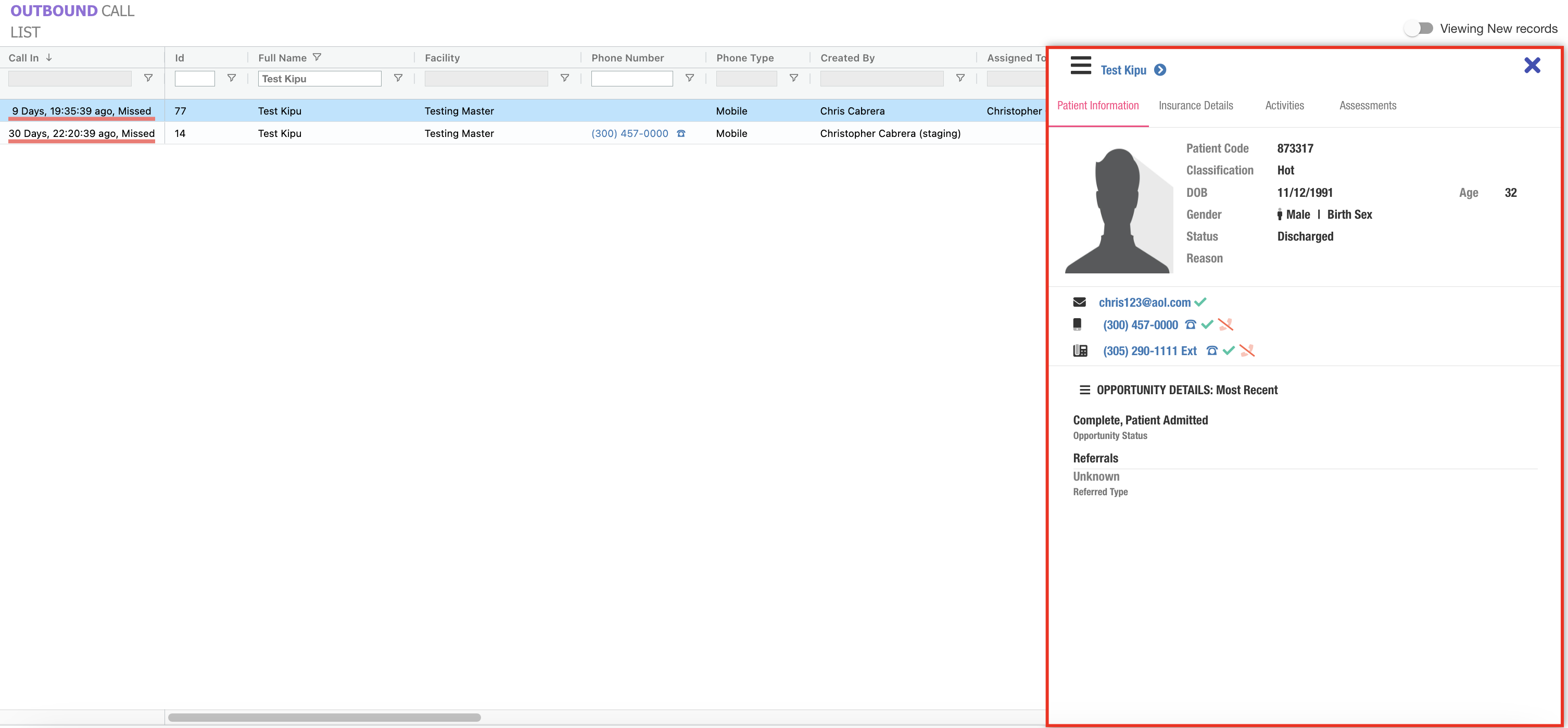
Task: Open the patient panel hamburger menu
Action: click(x=1080, y=65)
